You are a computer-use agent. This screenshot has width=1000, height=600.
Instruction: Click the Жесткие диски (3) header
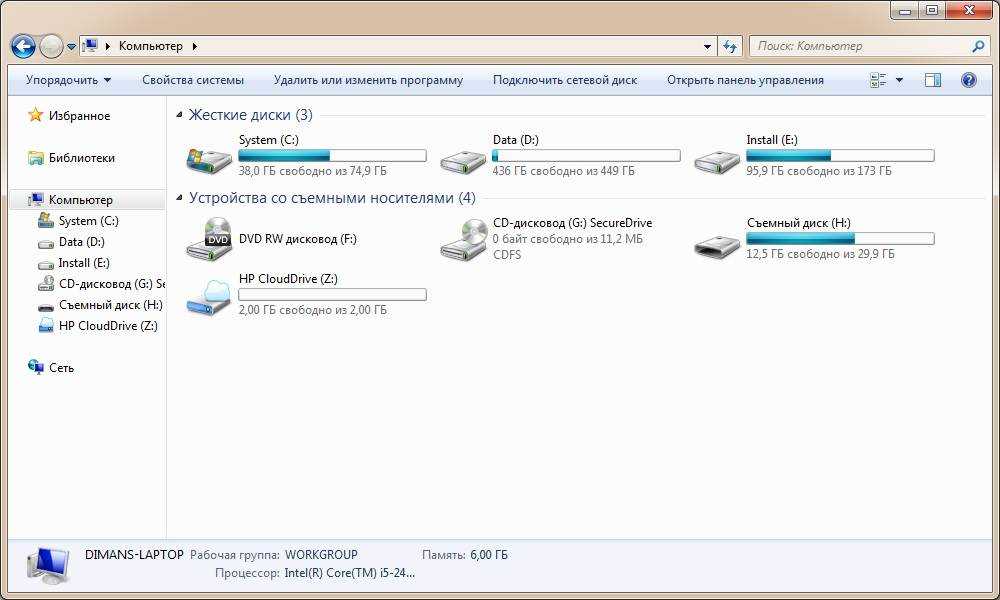[251, 115]
